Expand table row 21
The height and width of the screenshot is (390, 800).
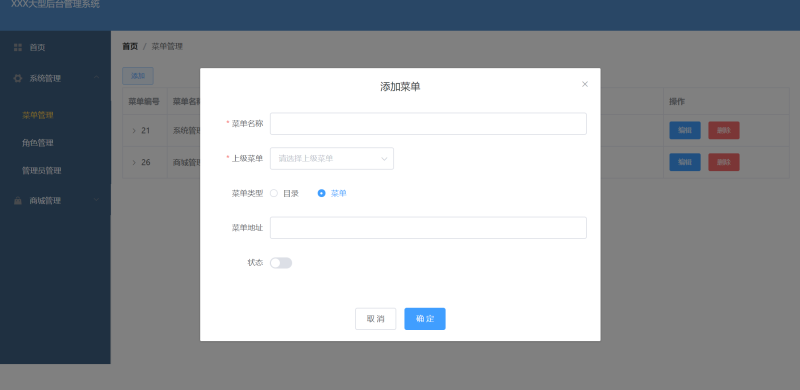134,131
